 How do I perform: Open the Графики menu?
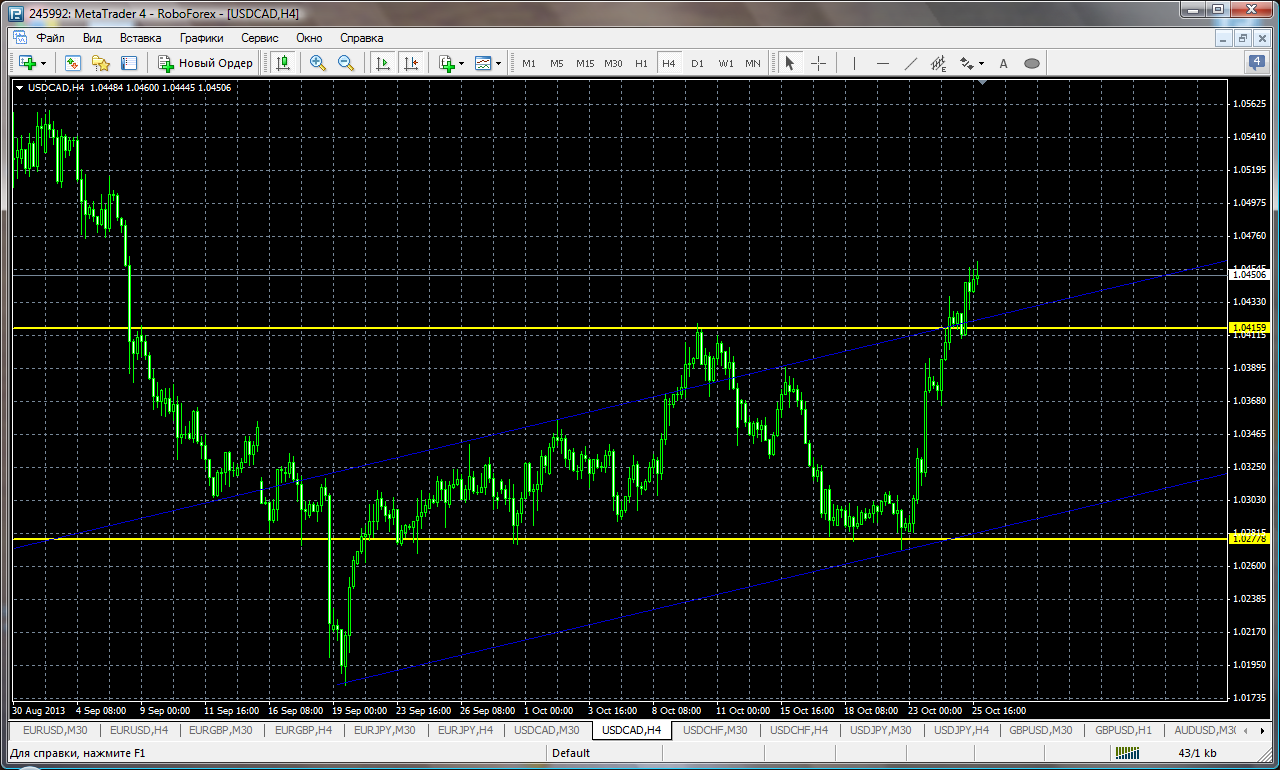202,38
